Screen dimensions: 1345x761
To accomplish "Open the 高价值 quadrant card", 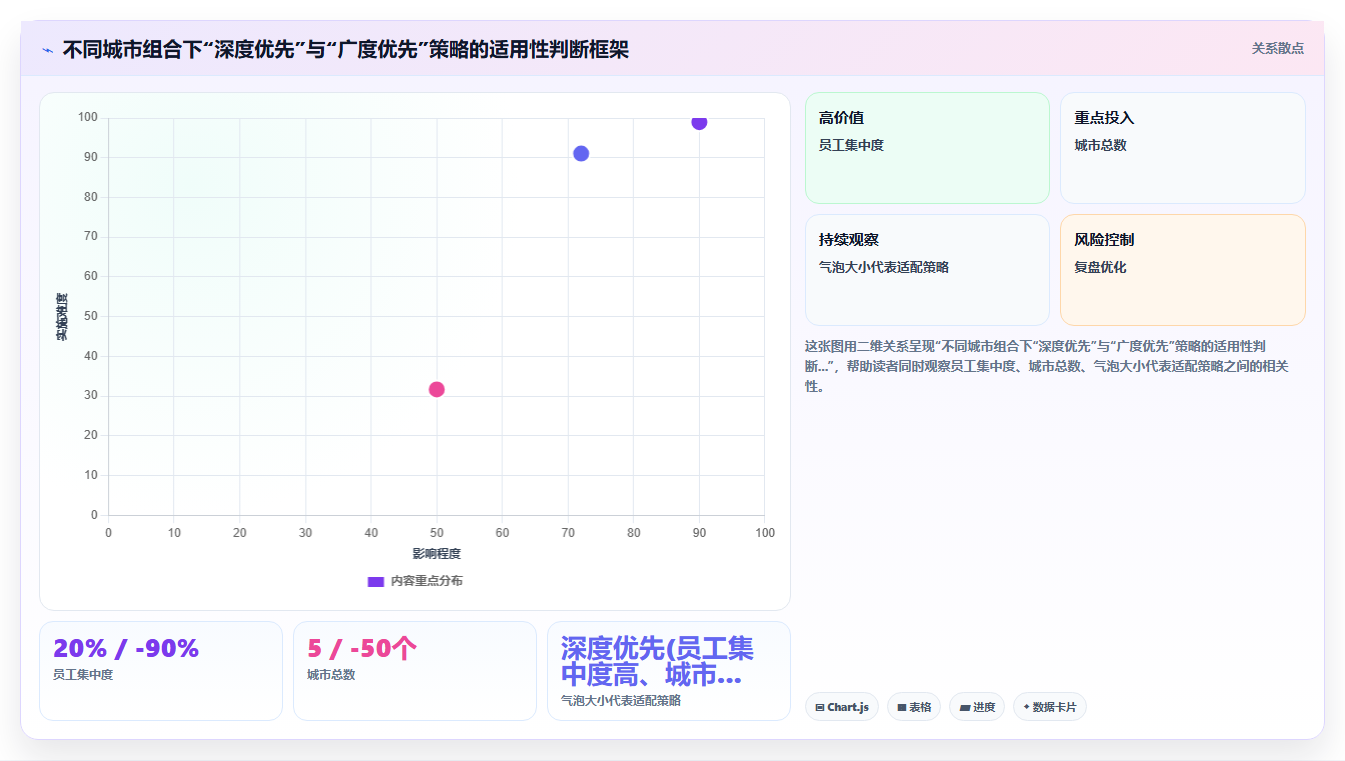I will (x=927, y=148).
